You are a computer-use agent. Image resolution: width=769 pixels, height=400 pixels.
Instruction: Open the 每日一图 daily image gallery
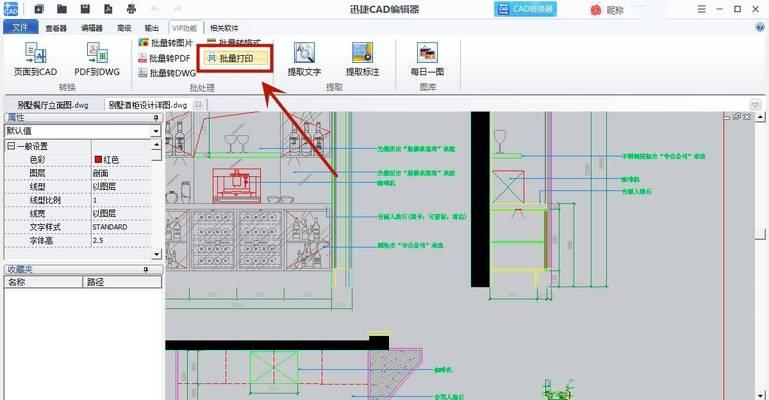[427, 59]
